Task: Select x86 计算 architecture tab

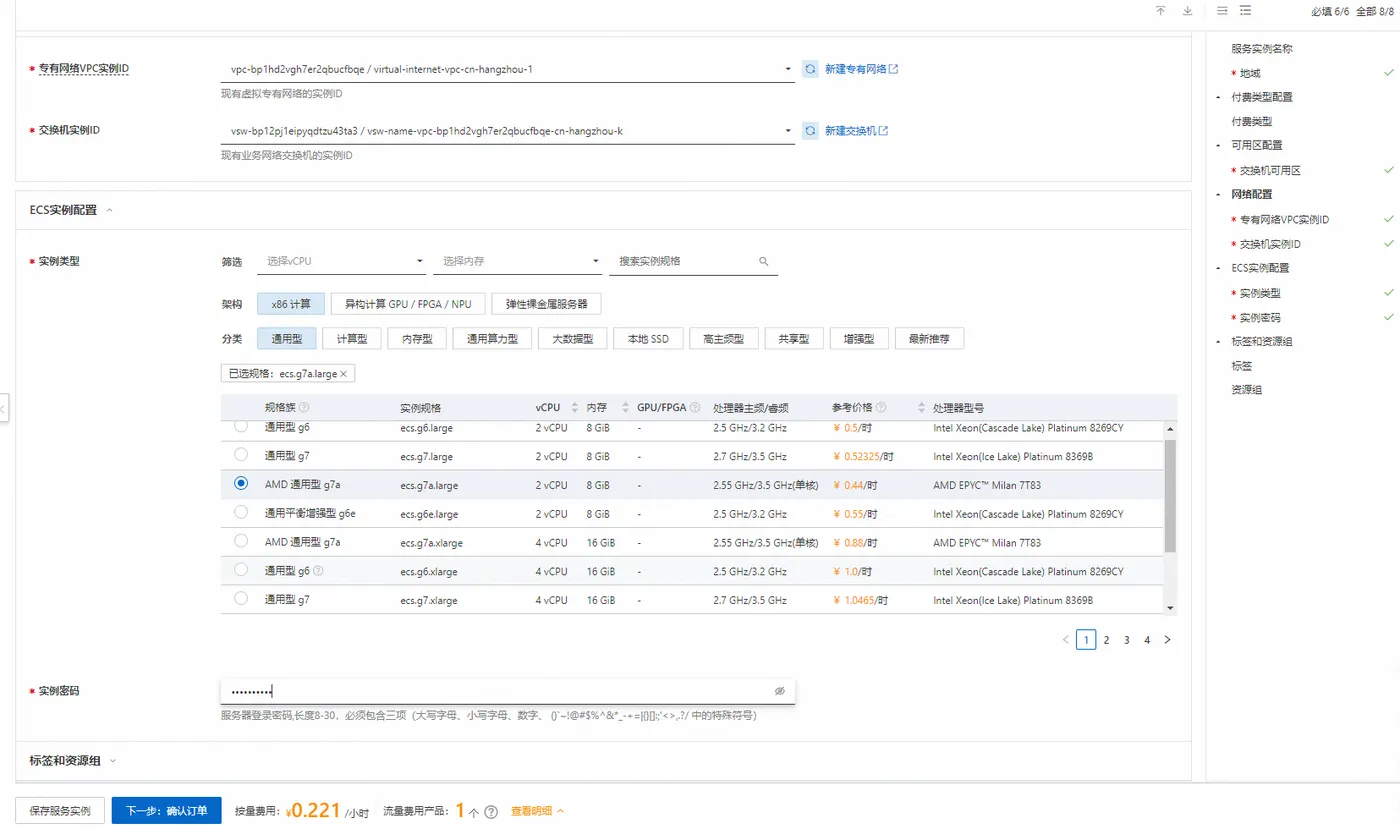Action: (291, 303)
